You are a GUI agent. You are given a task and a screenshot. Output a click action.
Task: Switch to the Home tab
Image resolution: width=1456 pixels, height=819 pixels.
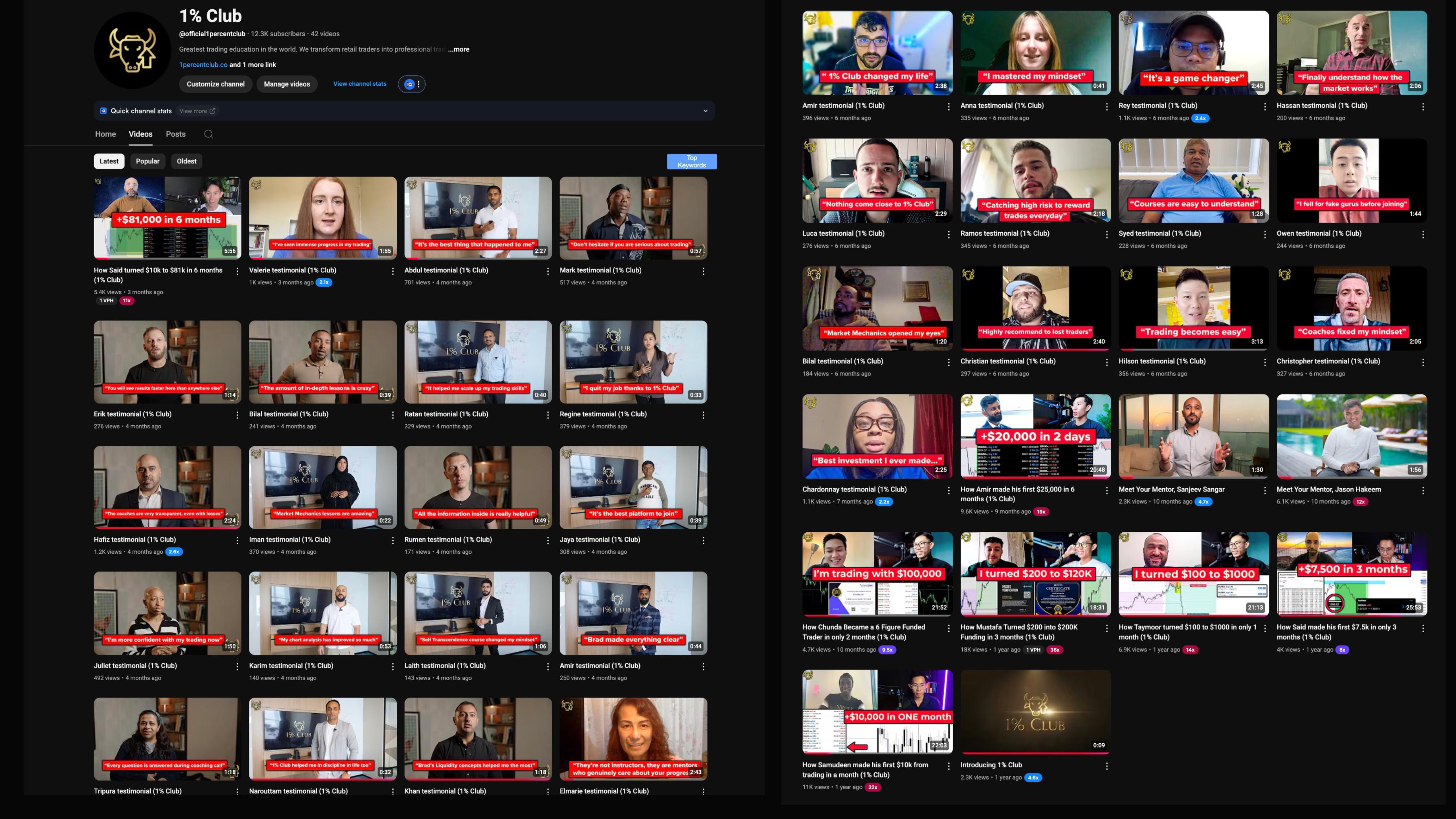click(105, 134)
